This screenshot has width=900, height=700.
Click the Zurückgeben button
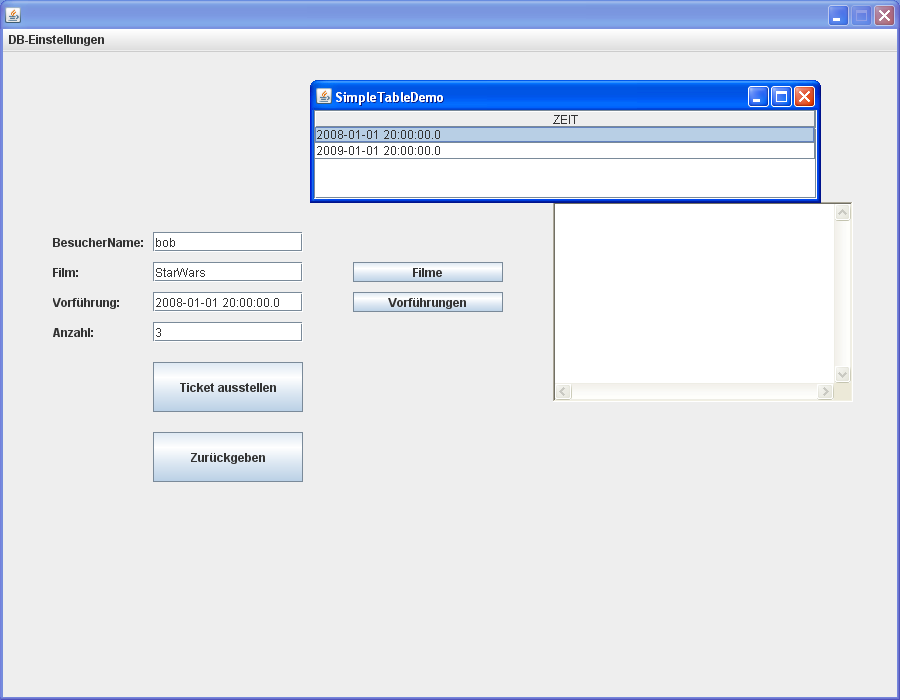(228, 457)
